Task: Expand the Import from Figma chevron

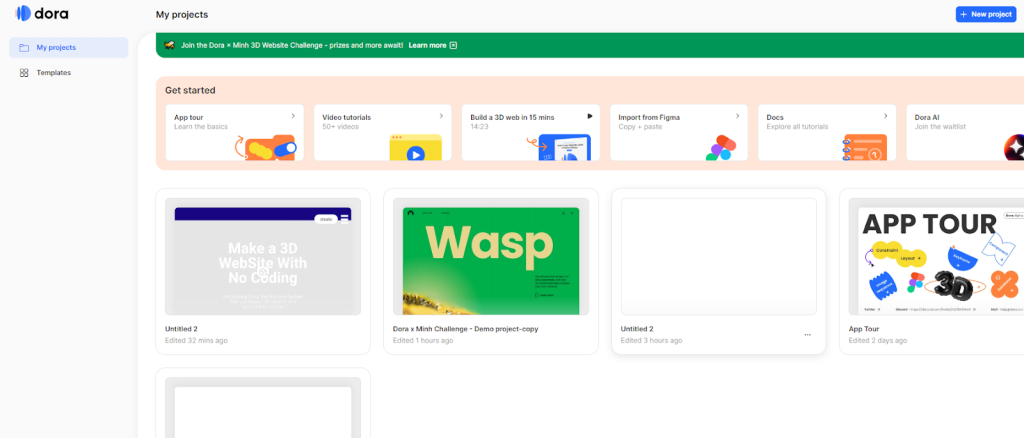Action: pos(737,116)
